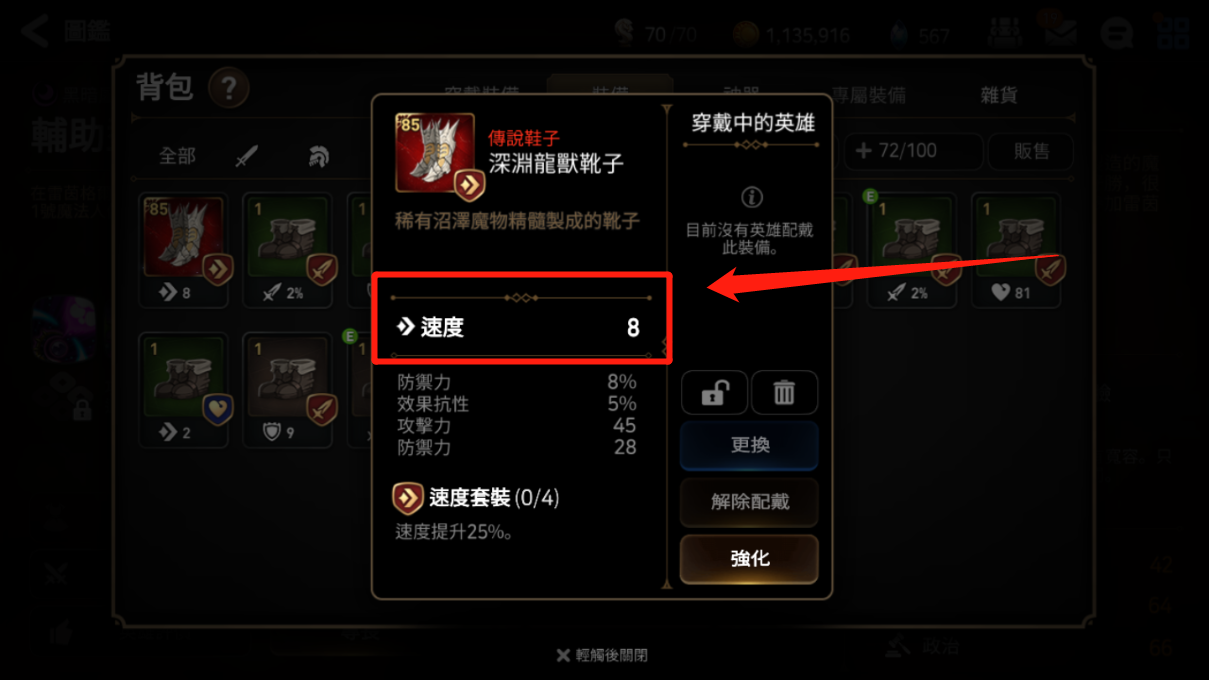Click the 強化 enhance button
1209x680 pixels.
(x=749, y=559)
